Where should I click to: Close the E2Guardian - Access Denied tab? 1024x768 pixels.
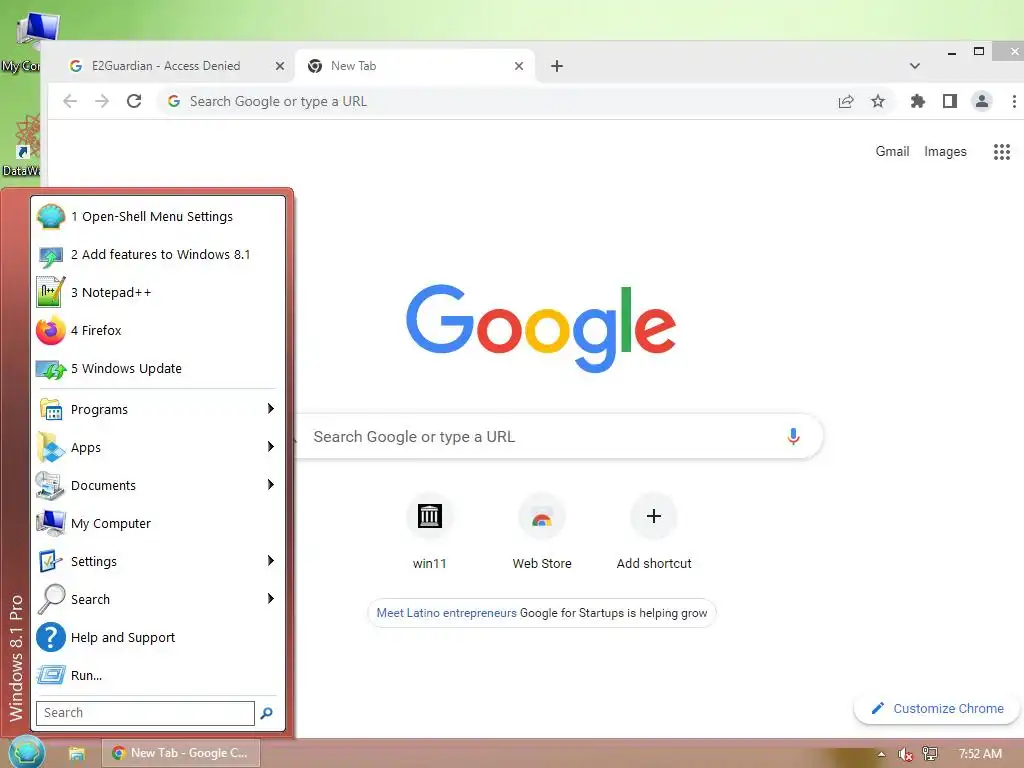click(280, 66)
